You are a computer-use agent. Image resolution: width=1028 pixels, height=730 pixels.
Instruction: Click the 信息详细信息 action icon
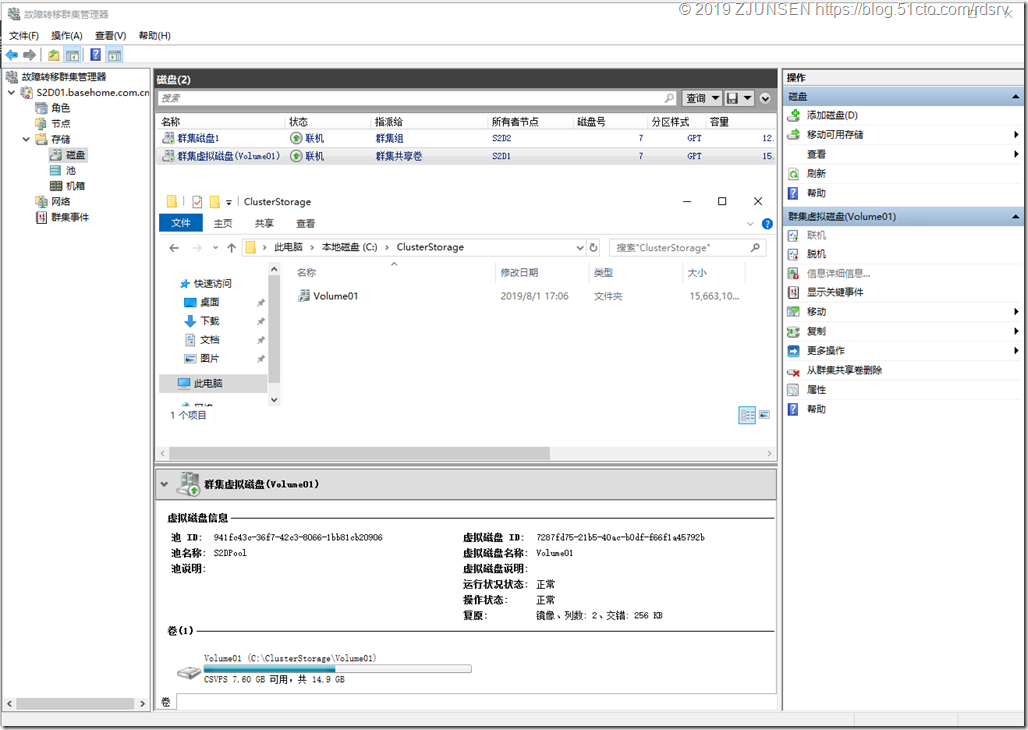[793, 274]
